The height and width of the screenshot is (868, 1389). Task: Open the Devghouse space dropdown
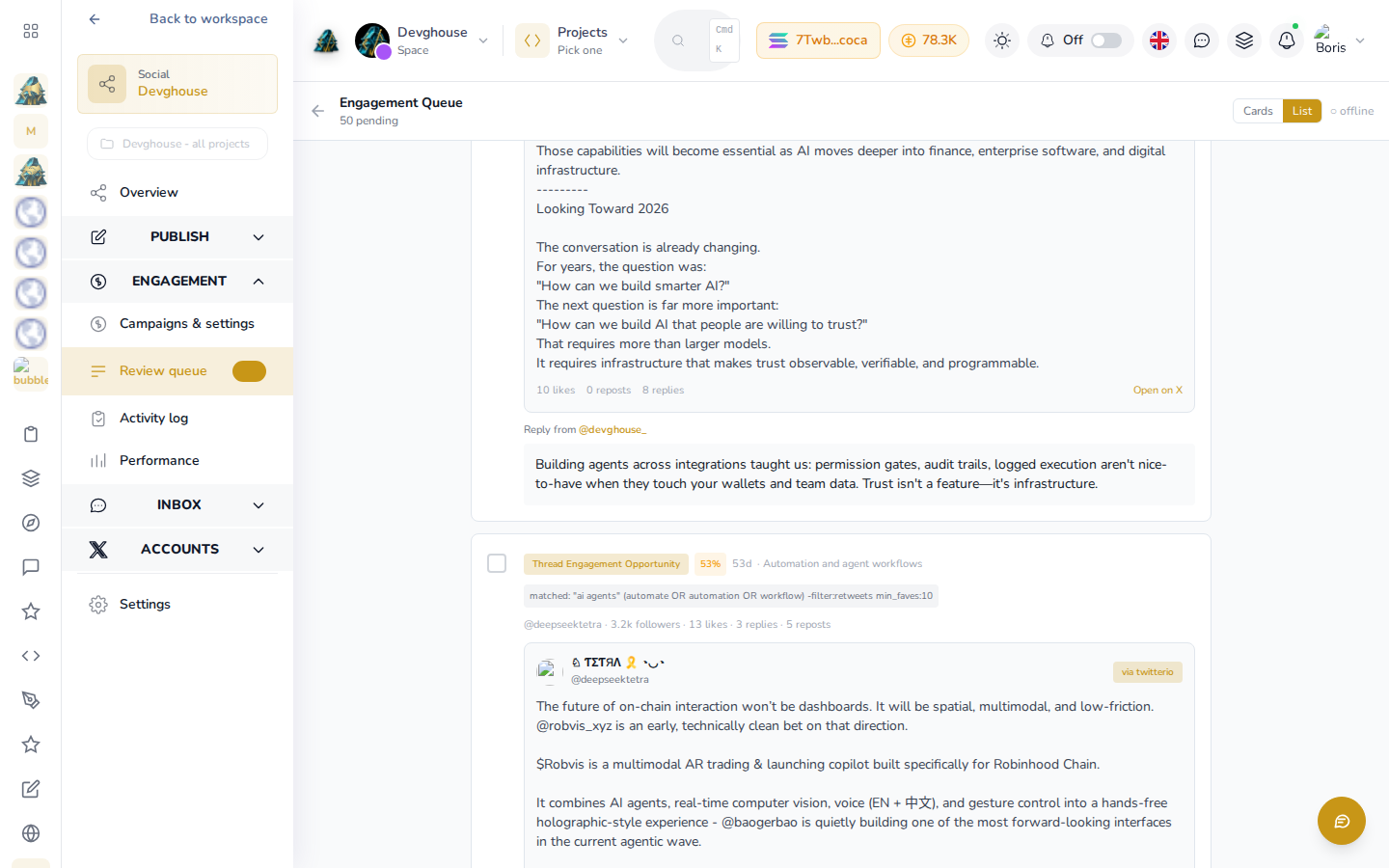(422, 41)
